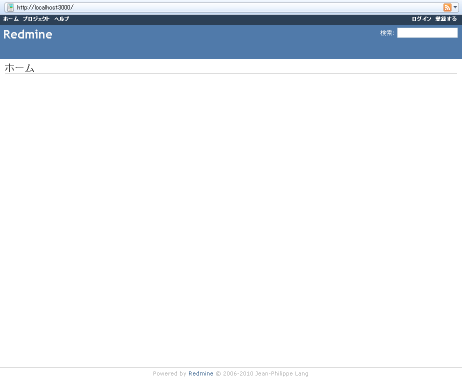
Task: Click the empty blue header banner area
Action: [217, 42]
